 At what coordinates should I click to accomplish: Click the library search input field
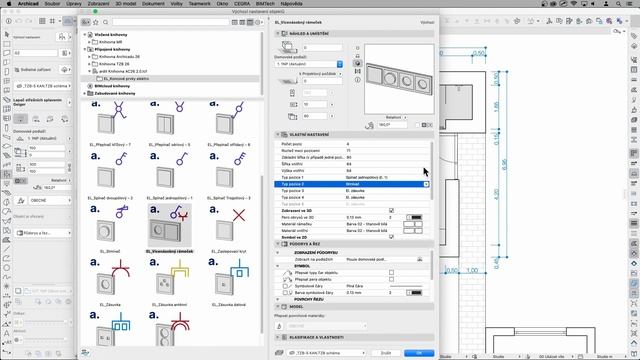[x=171, y=22]
